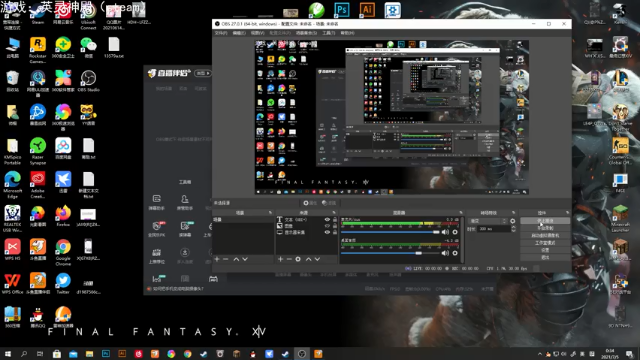640x360 pixels.
Task: Open the Rockstar Games Launcher desktop icon
Action: pyautogui.click(x=38, y=50)
